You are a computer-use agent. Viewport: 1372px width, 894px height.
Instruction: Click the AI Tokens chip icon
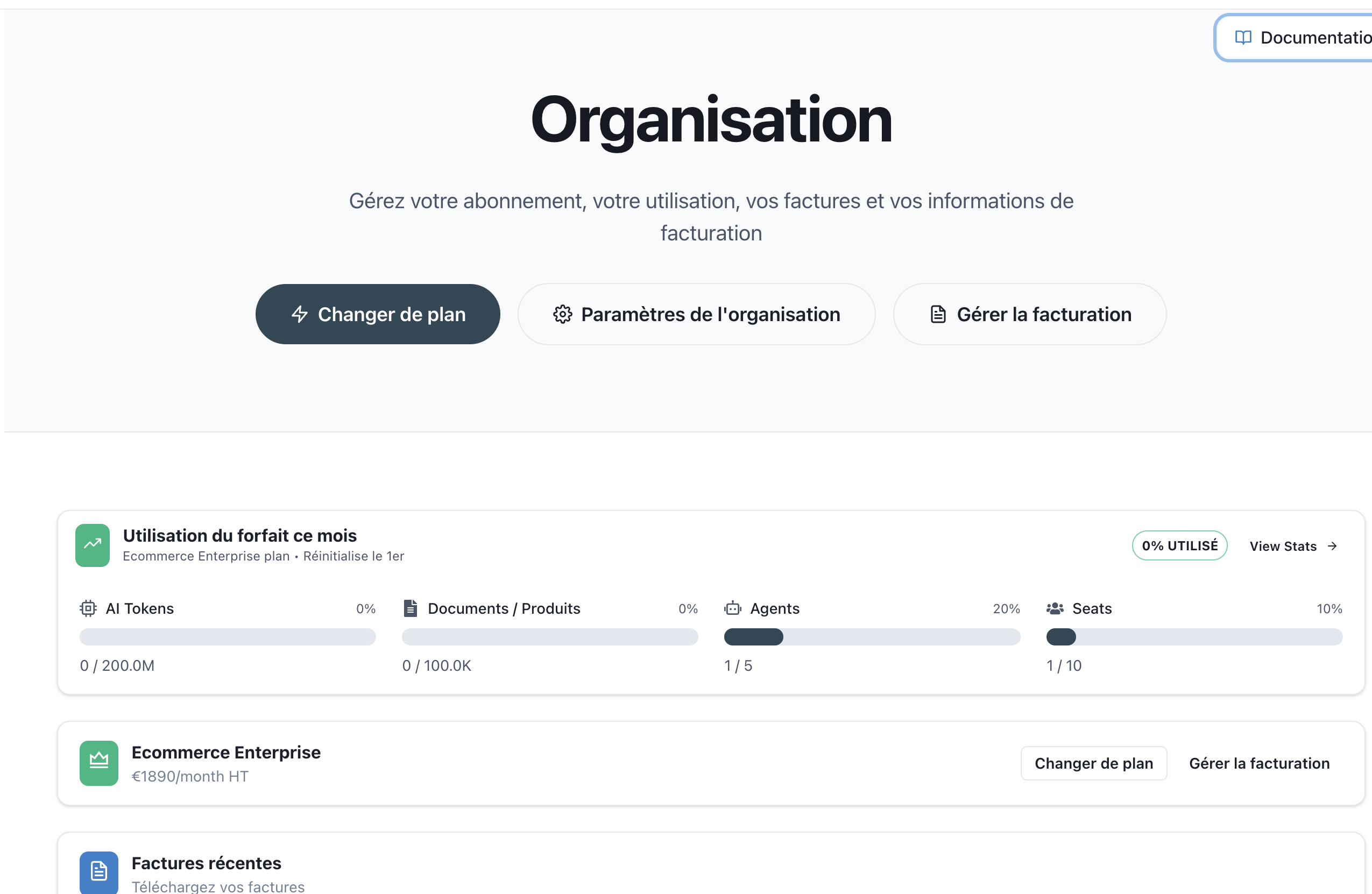(88, 608)
